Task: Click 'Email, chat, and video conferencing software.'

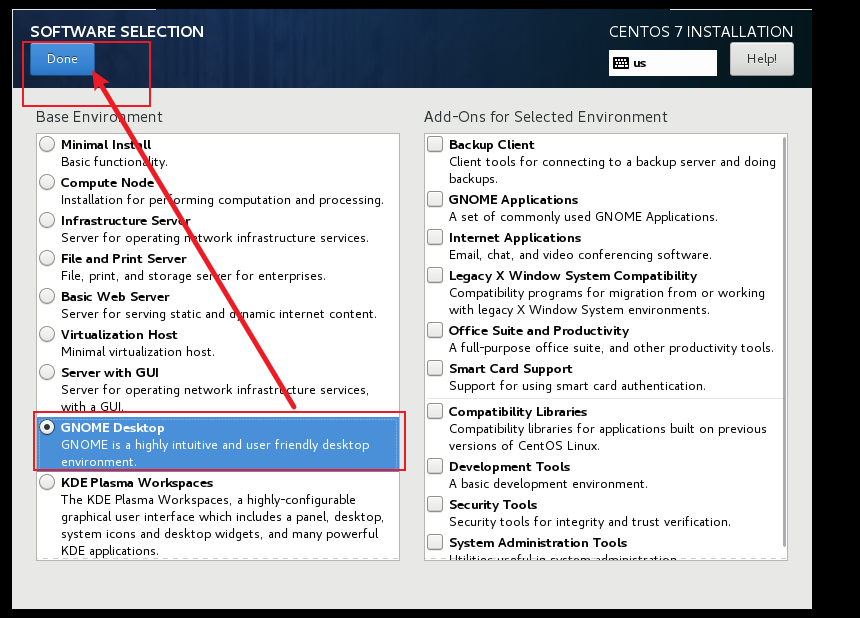Action: (580, 255)
